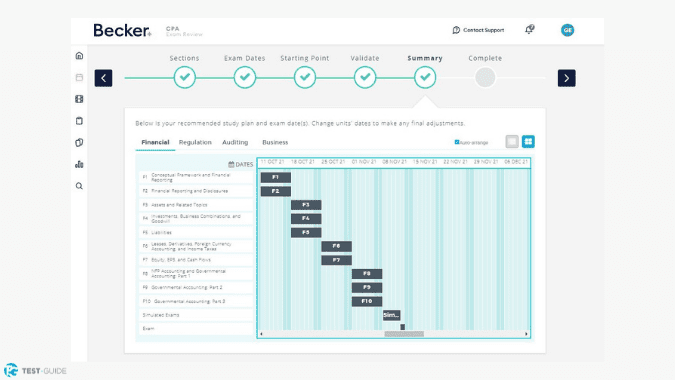
Task: Open the user profile avatar
Action: coord(567,30)
